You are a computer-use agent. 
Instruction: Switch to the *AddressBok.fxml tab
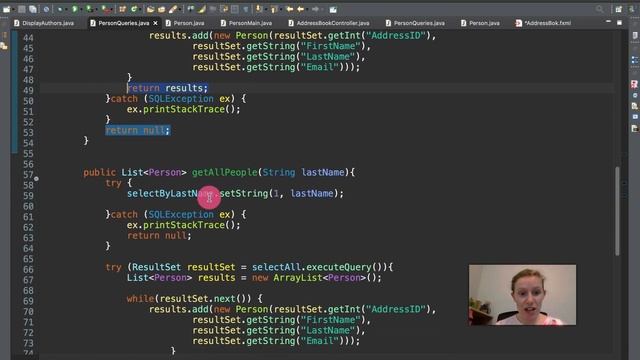543,23
